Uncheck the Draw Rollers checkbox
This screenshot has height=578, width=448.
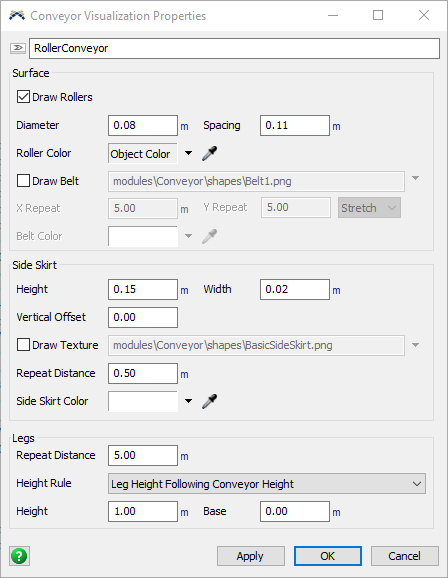[23, 97]
